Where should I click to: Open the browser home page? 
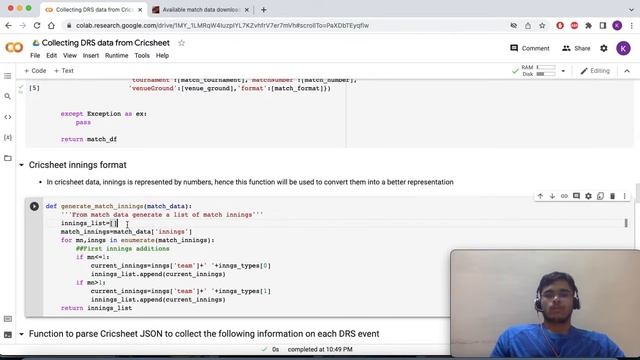pyautogui.click(x=51, y=25)
